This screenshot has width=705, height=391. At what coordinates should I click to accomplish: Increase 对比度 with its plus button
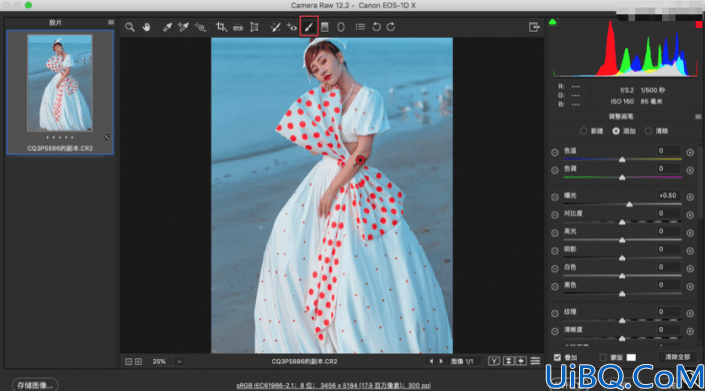click(690, 215)
